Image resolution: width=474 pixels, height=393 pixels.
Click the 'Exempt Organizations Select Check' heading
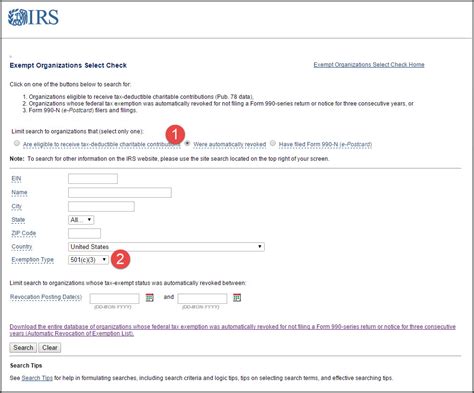(x=68, y=65)
